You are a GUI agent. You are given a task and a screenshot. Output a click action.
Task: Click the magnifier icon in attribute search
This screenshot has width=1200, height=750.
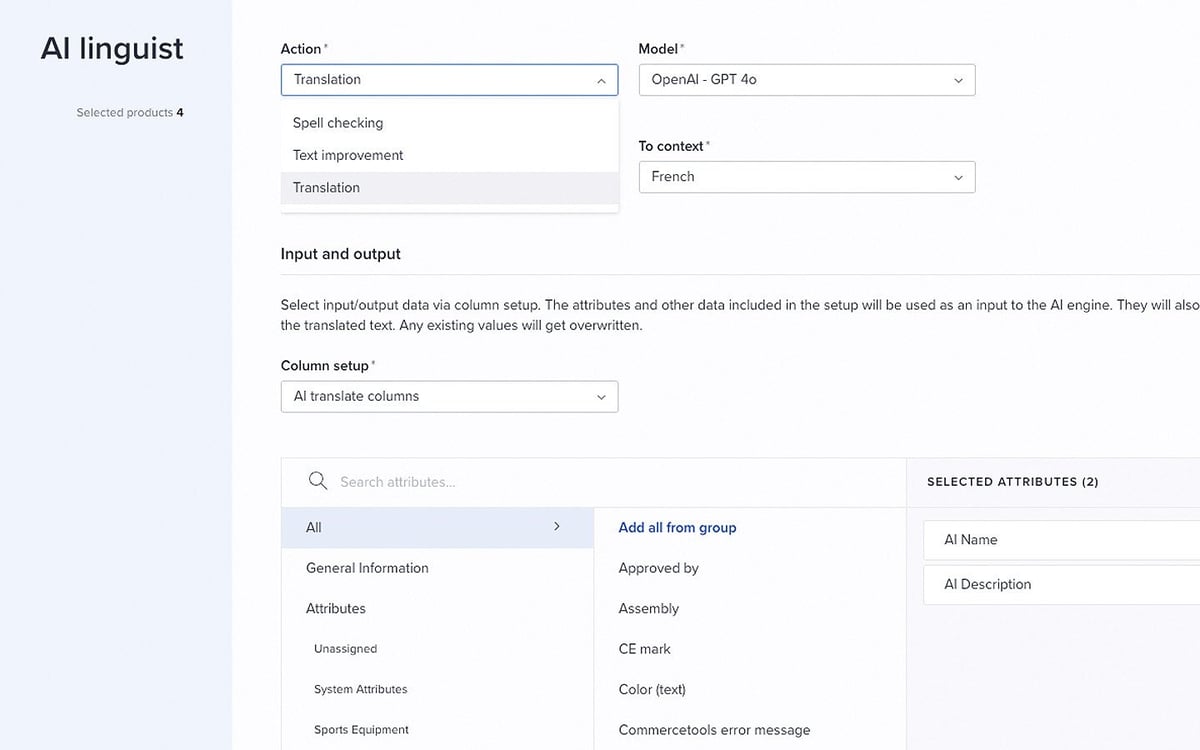318,481
